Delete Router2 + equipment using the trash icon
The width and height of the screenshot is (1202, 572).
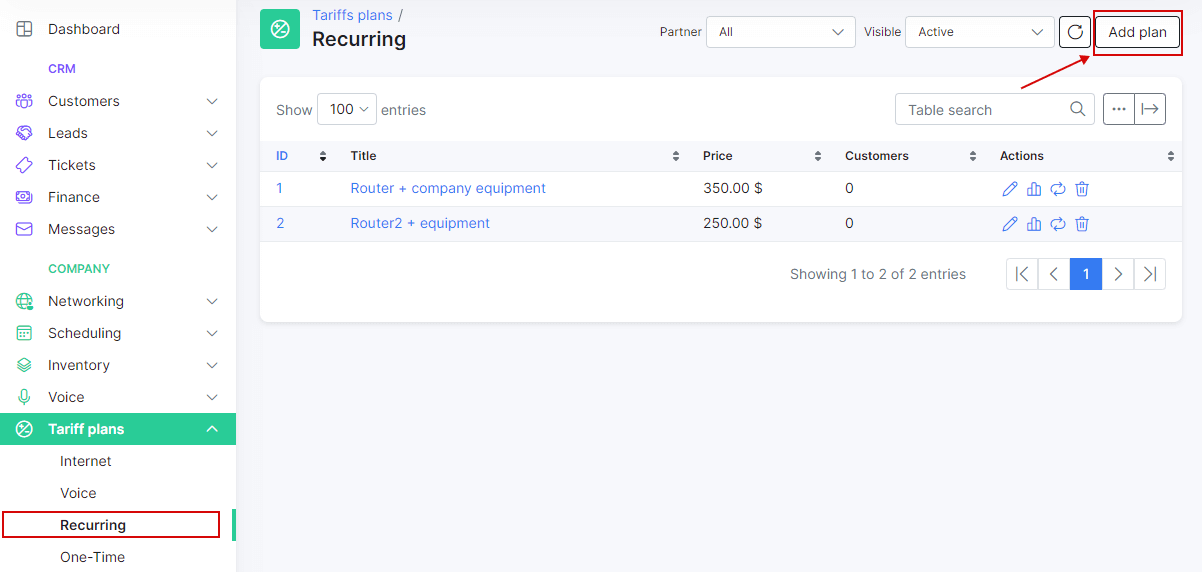(1082, 224)
